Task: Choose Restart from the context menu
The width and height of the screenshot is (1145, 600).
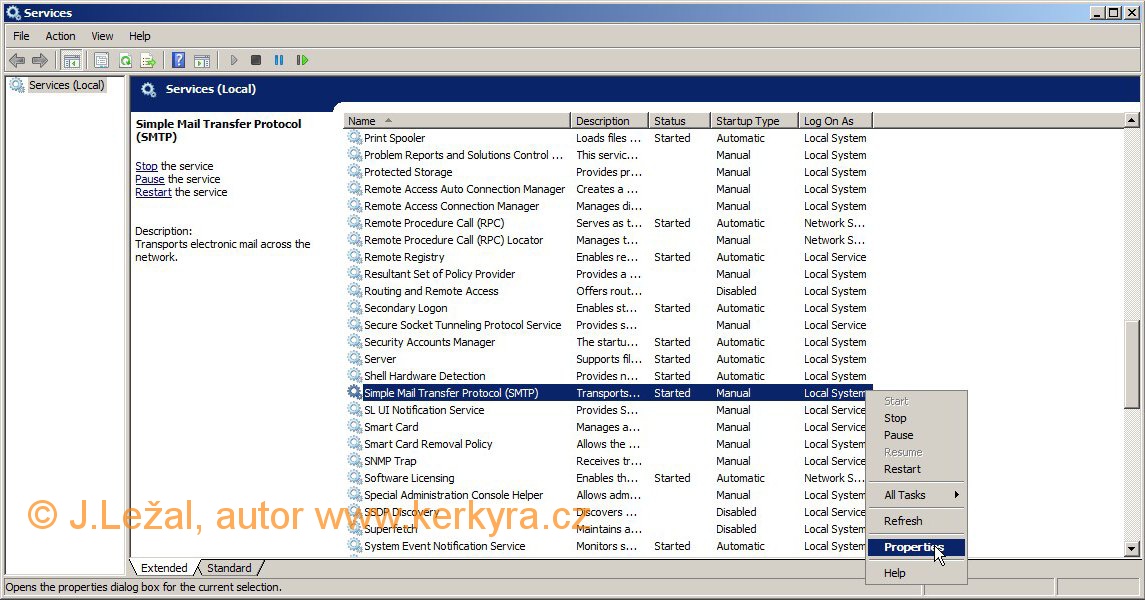Action: point(902,469)
